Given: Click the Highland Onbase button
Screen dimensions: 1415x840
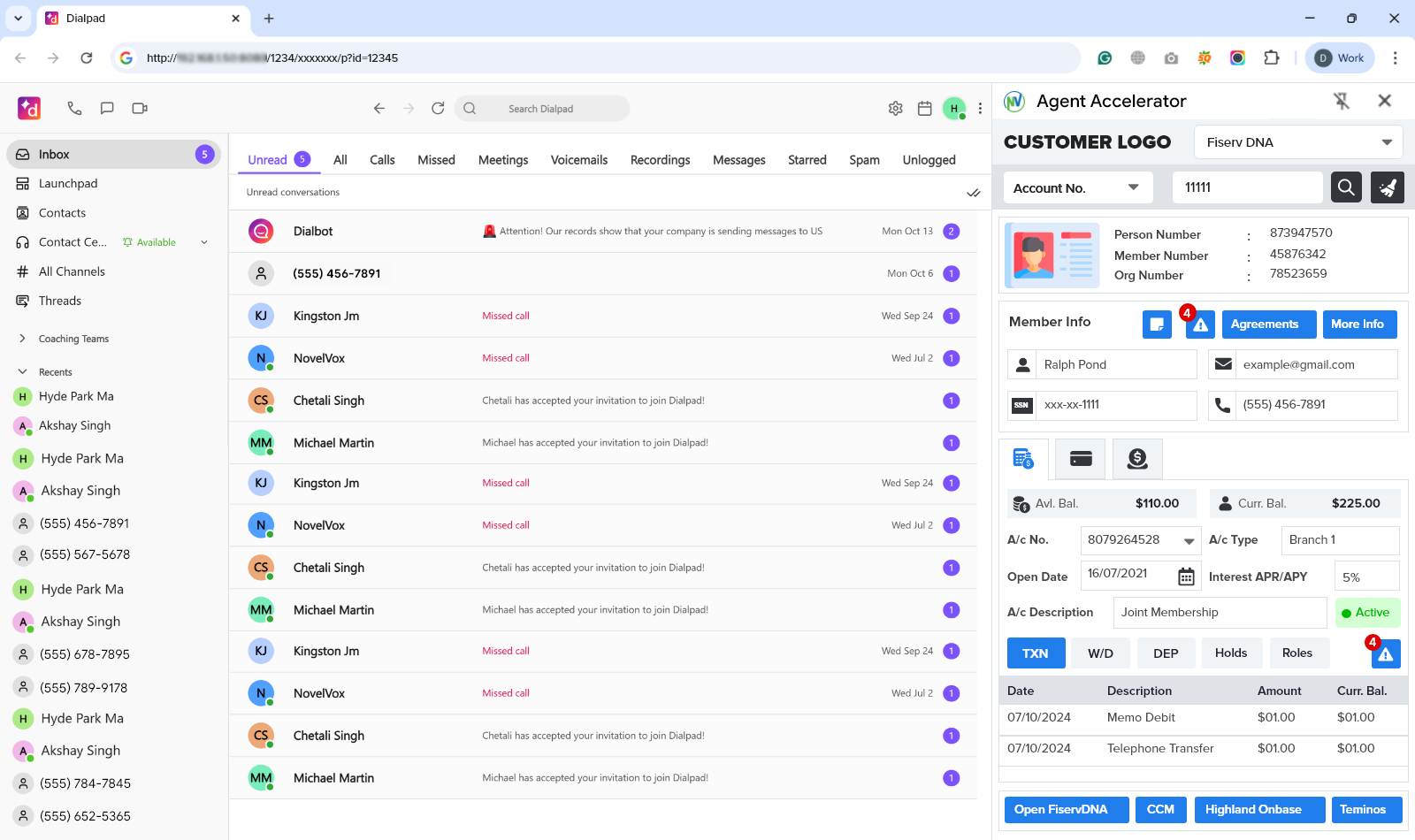Looking at the screenshot, I should (1259, 810).
